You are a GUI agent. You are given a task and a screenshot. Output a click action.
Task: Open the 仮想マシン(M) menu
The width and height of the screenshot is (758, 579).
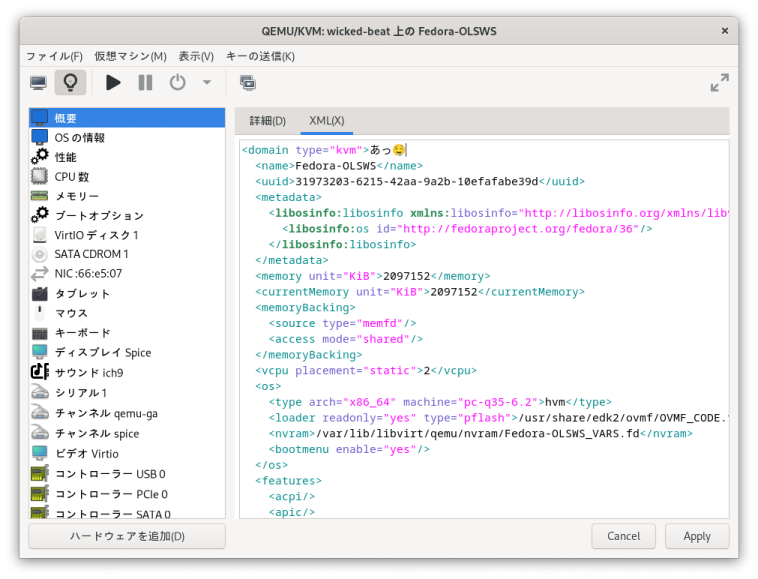click(x=130, y=56)
